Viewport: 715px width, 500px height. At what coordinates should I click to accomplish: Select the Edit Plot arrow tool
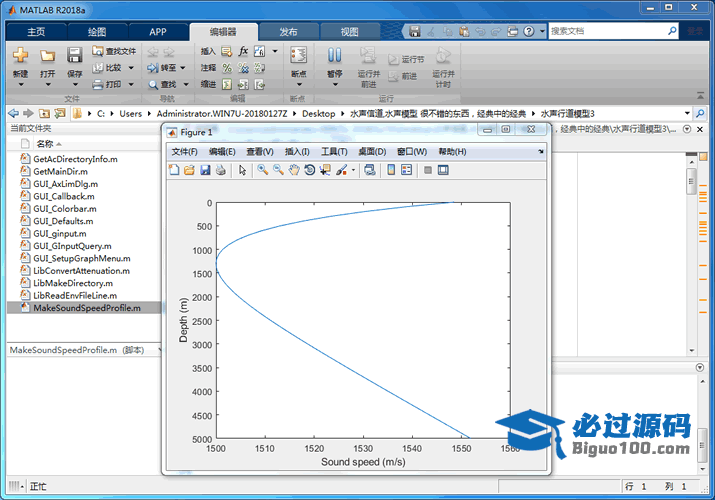[242, 170]
